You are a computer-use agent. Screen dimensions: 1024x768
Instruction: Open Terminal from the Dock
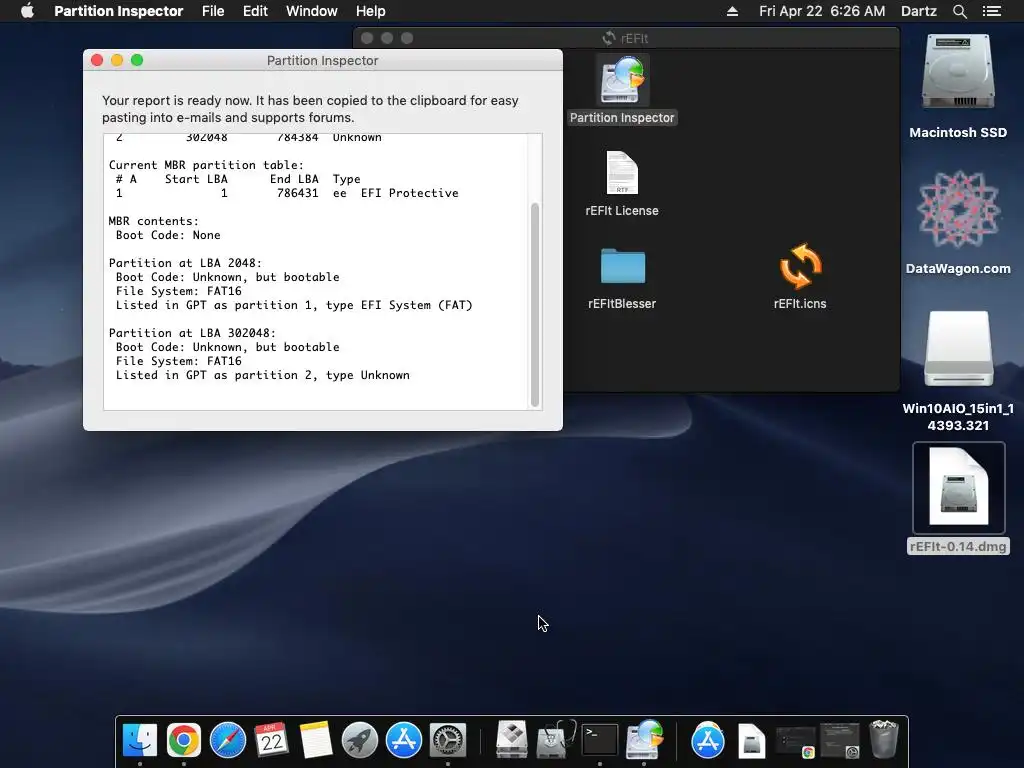click(x=600, y=740)
